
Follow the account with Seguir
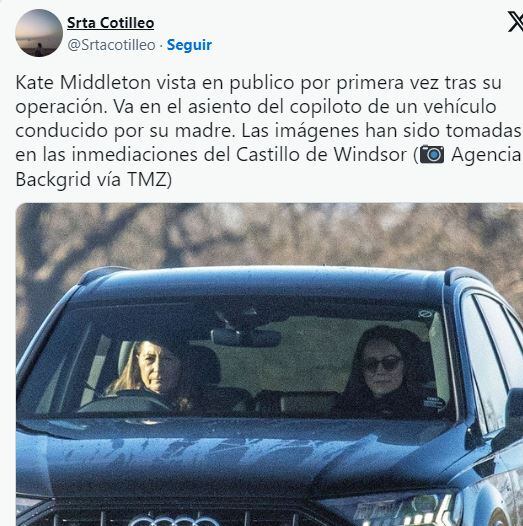pos(189,45)
